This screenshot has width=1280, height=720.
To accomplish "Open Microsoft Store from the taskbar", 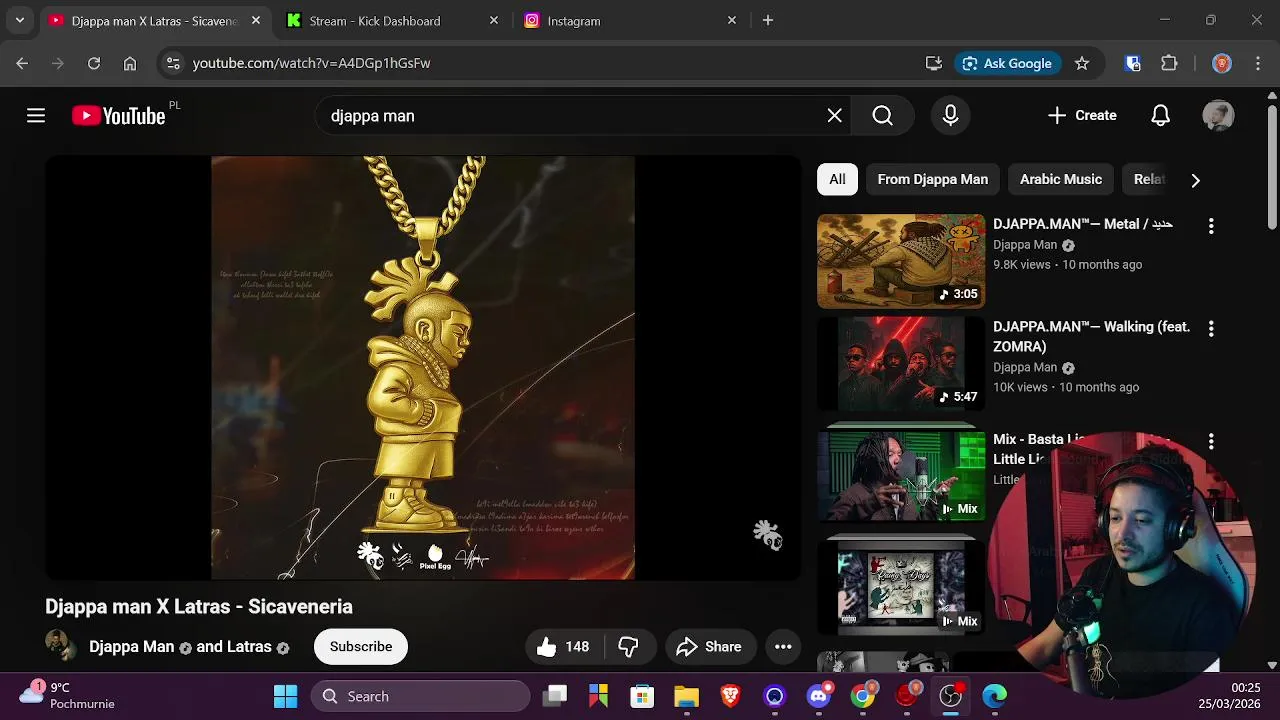I will tap(643, 696).
